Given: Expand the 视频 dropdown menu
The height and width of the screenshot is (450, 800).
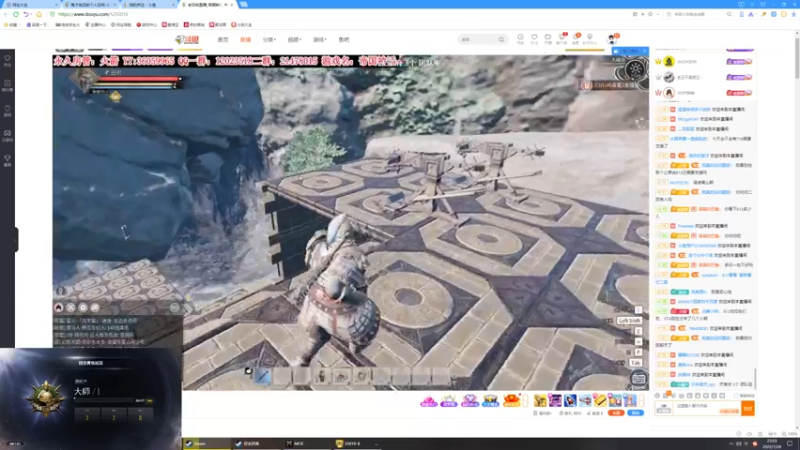Looking at the screenshot, I should coord(294,39).
